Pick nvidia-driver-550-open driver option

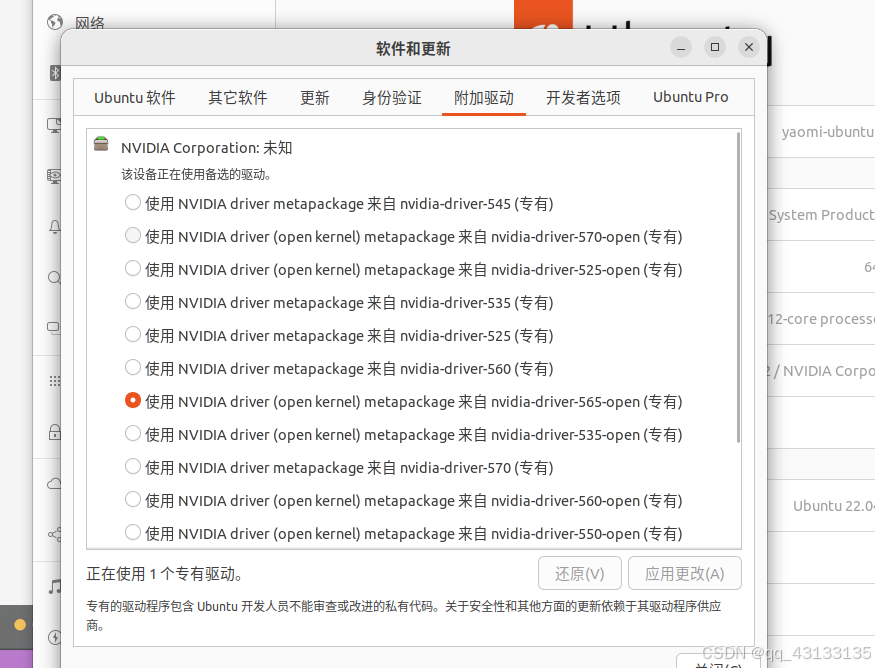133,532
